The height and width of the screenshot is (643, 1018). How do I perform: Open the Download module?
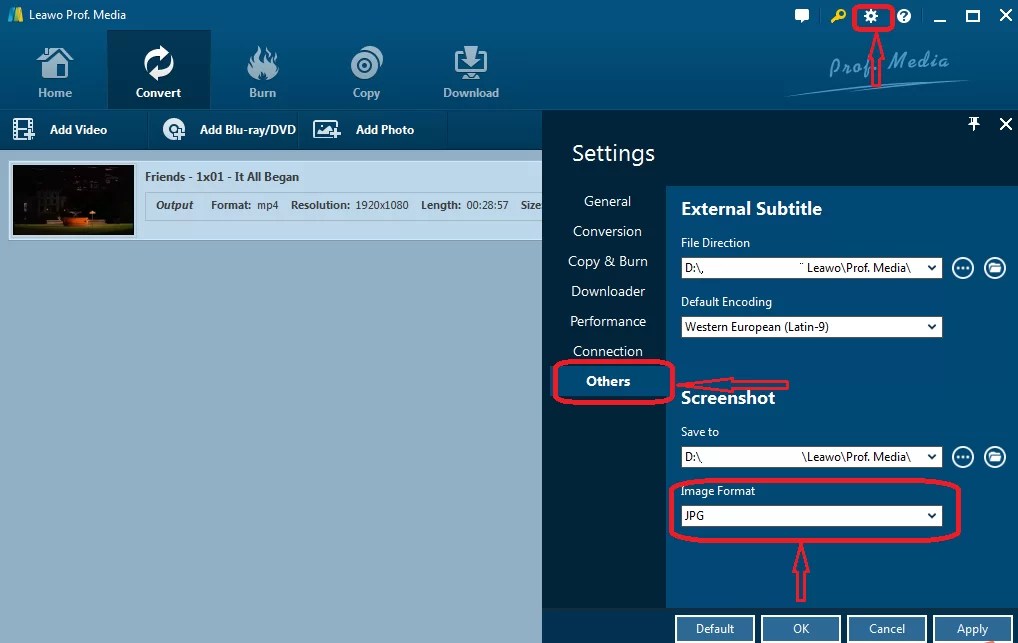tap(471, 71)
